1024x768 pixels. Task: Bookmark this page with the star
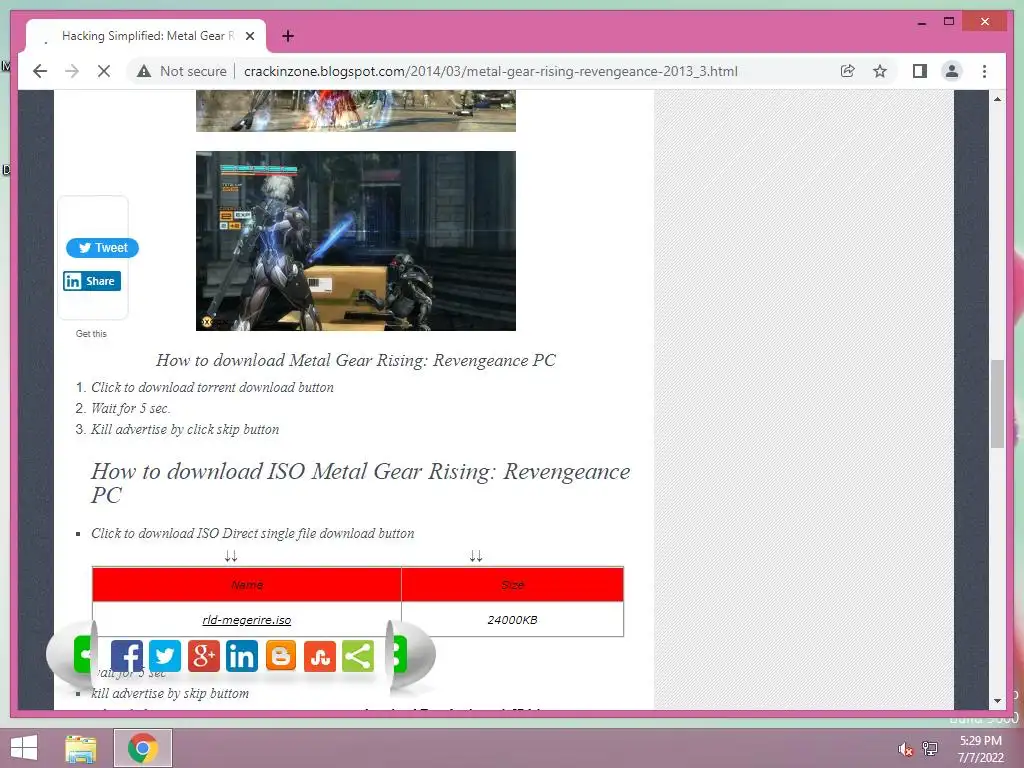pos(880,71)
